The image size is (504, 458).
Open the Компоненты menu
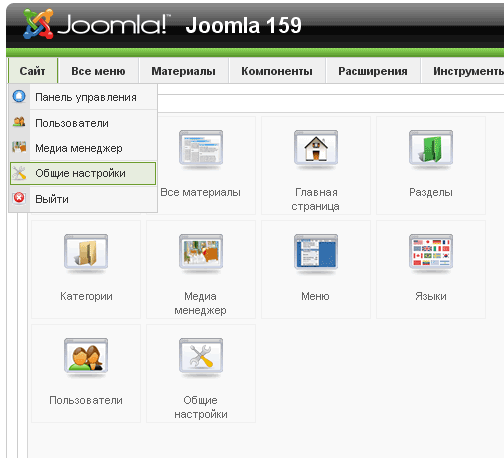tap(277, 71)
